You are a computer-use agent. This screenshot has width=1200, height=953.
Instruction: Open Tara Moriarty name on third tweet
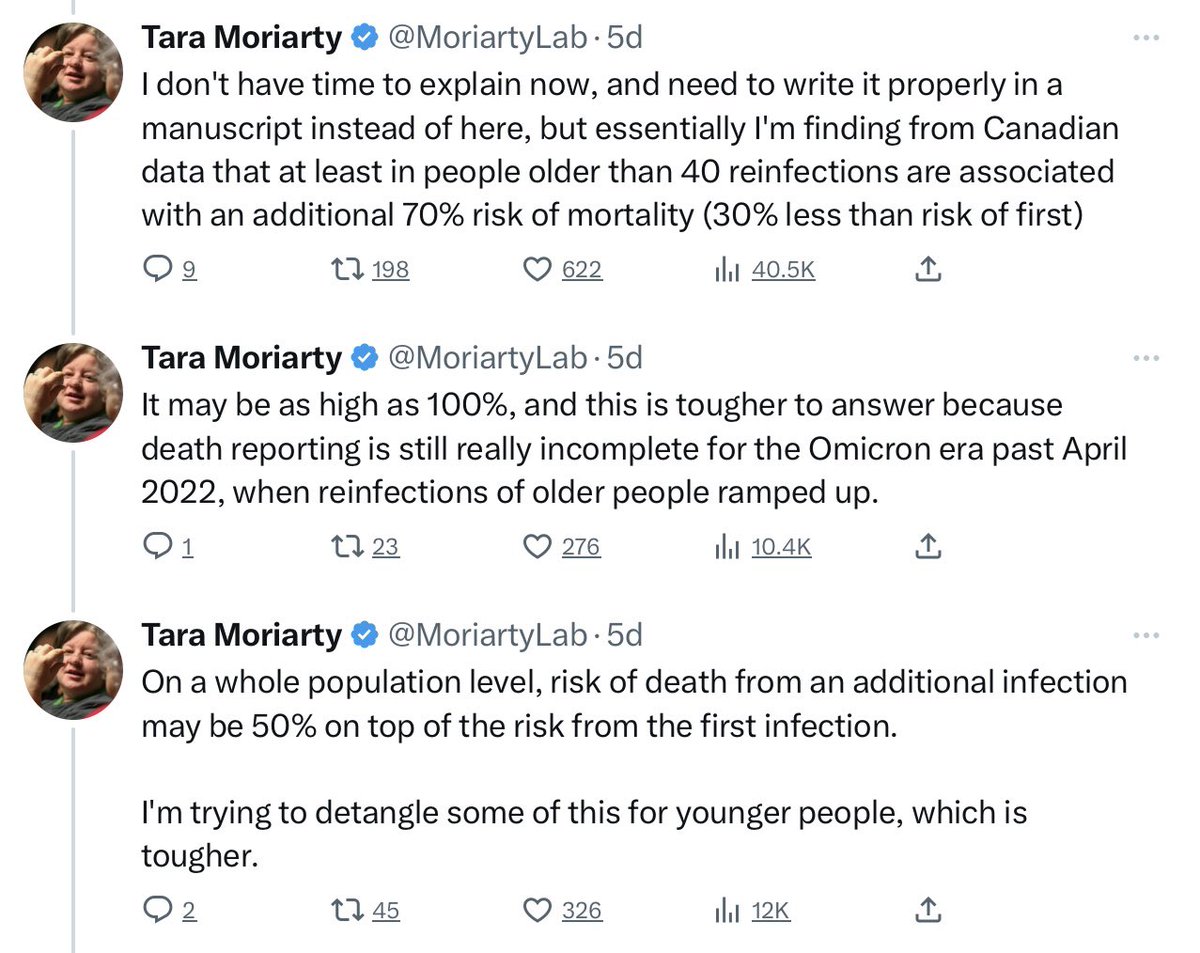(241, 634)
